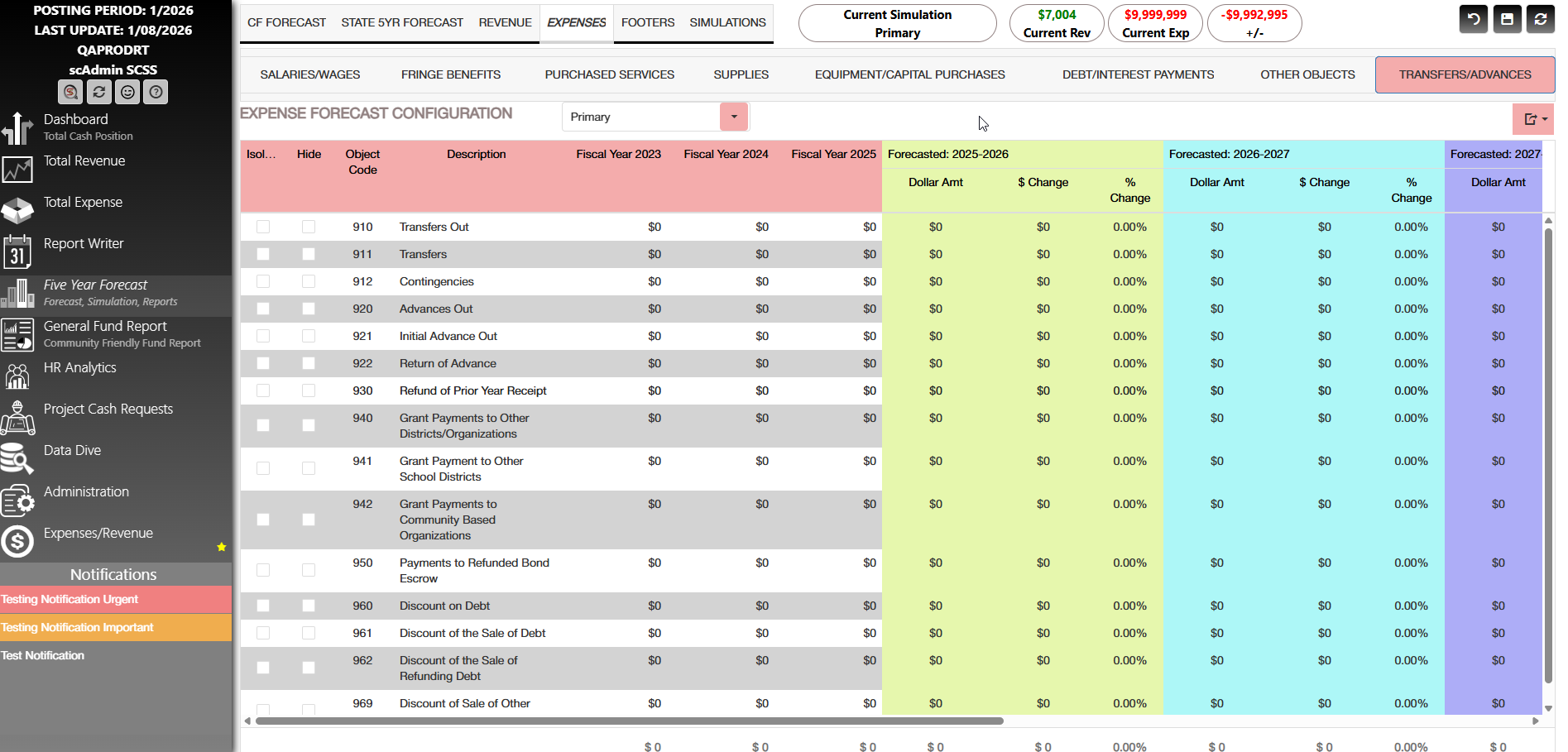This screenshot has height=752, width=1568.
Task: Open the SIMULATIONS tab
Action: coord(727,22)
